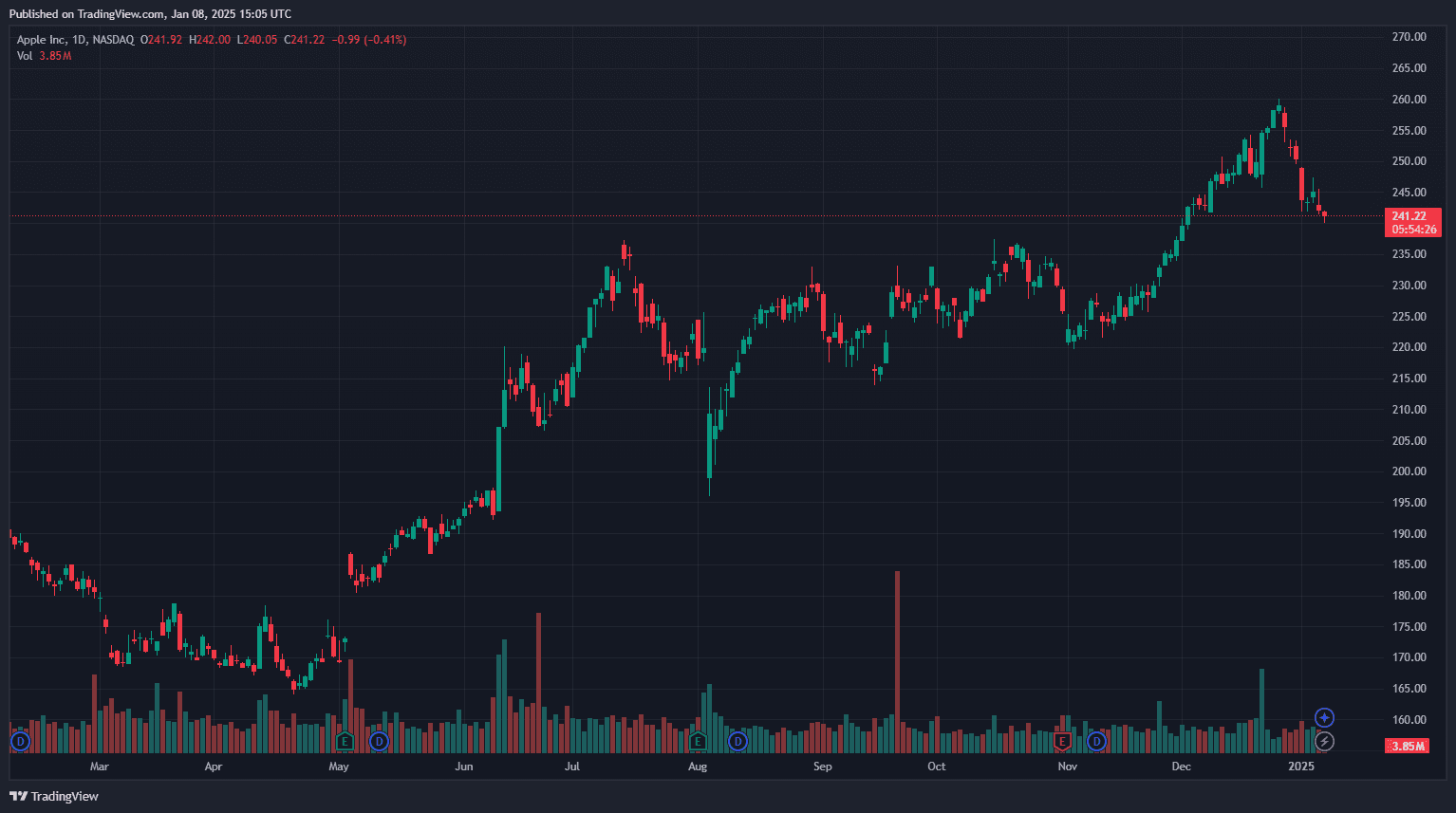This screenshot has height=813, width=1456.
Task: Click the D dividend badge near November
Action: [x=1096, y=741]
